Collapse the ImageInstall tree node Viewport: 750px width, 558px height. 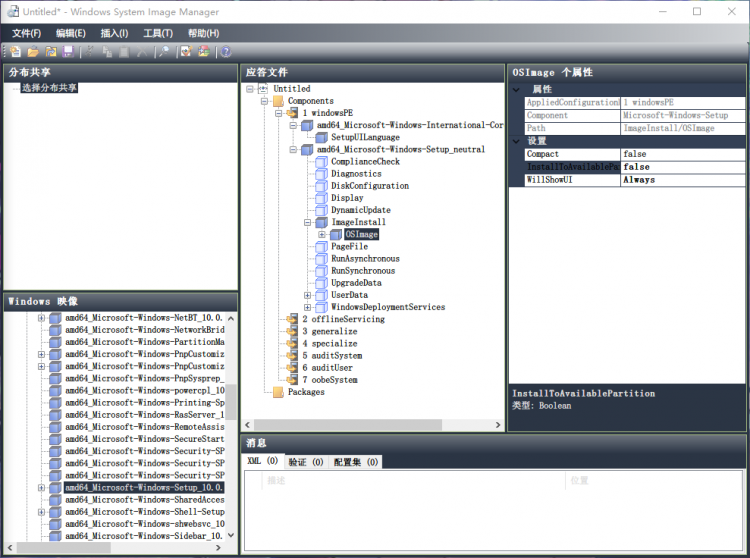(308, 222)
